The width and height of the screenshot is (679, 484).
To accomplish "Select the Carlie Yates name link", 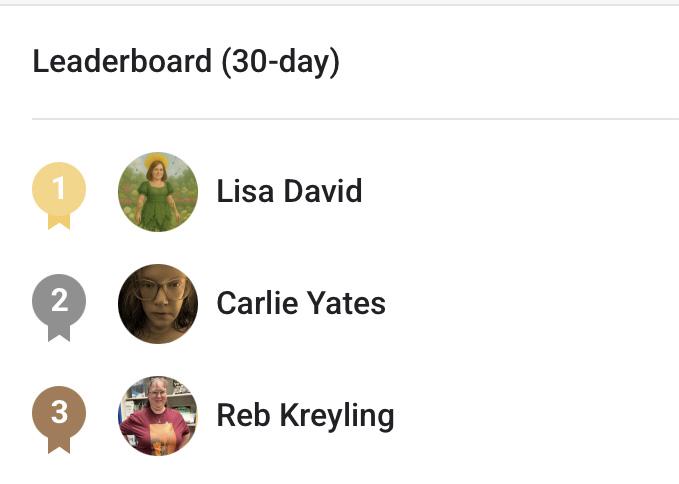I will 301,303.
